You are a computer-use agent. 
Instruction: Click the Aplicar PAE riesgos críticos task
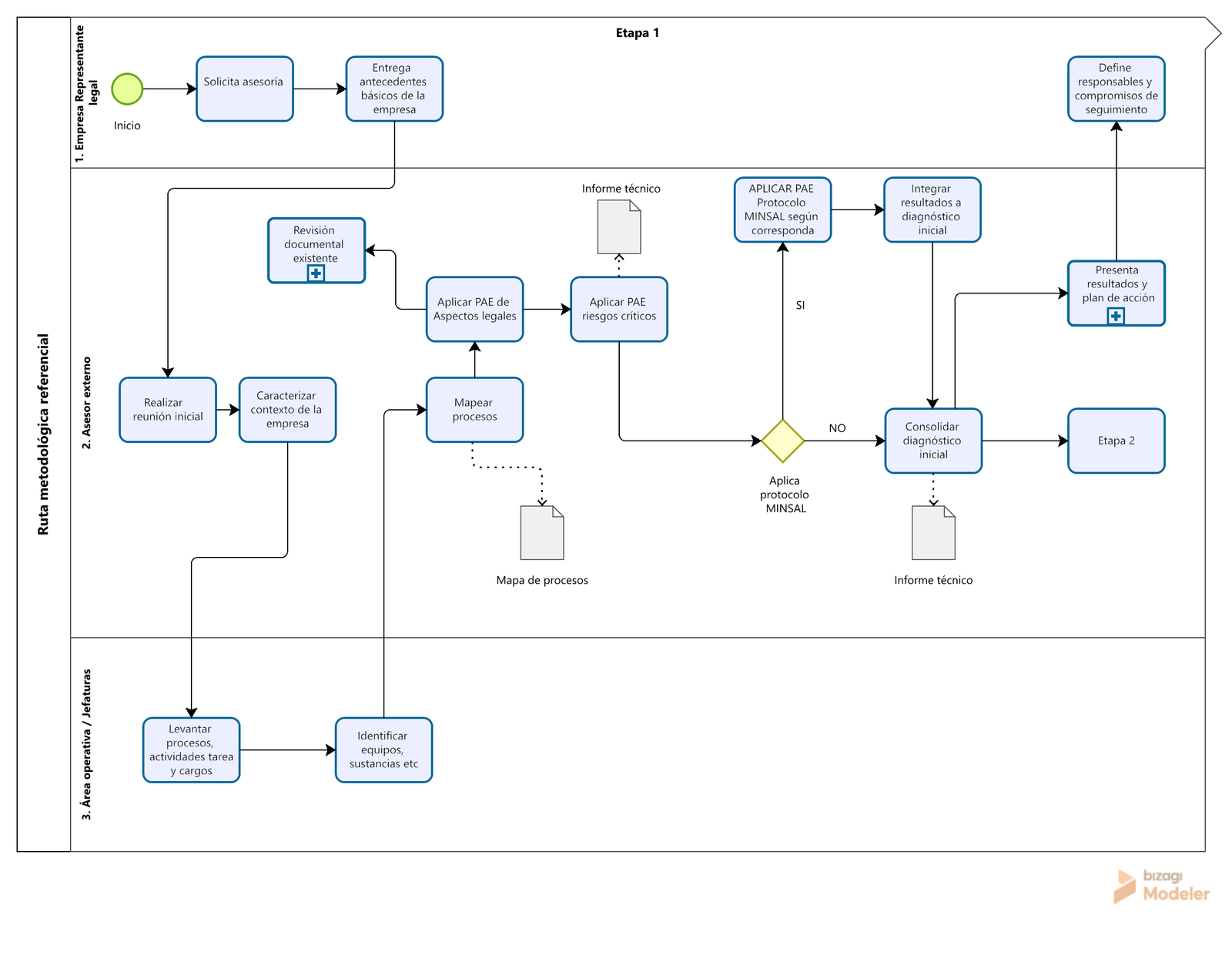[619, 309]
